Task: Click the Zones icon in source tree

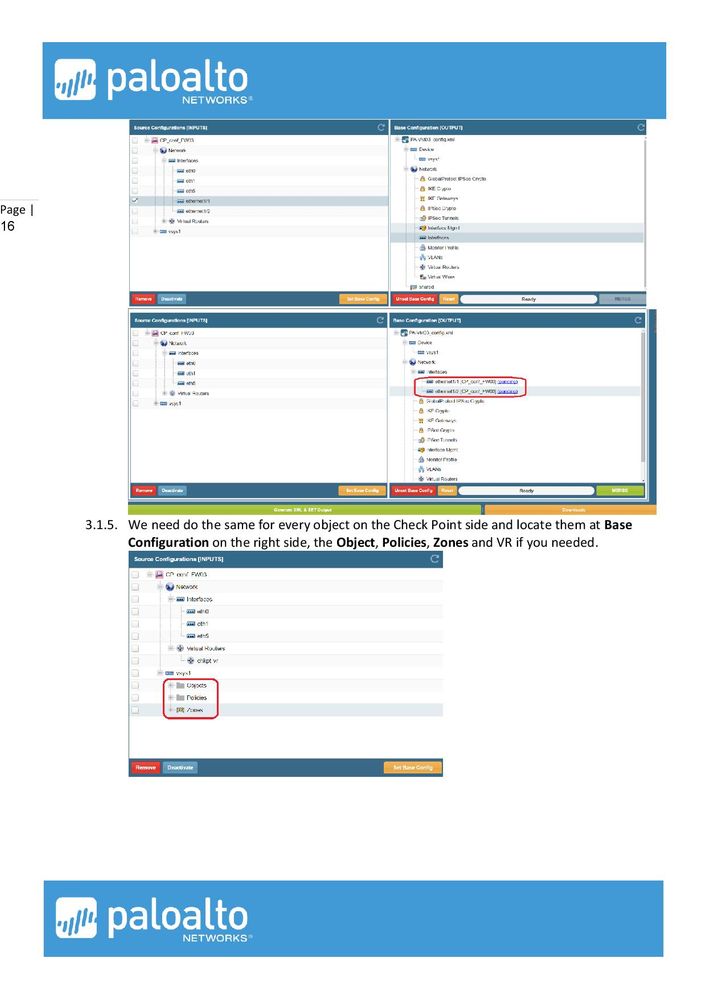Action: tap(180, 710)
